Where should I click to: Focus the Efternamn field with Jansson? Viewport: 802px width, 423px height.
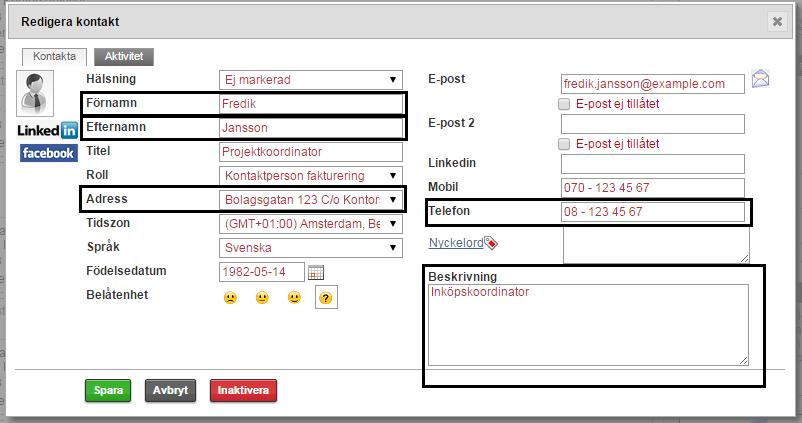point(310,128)
